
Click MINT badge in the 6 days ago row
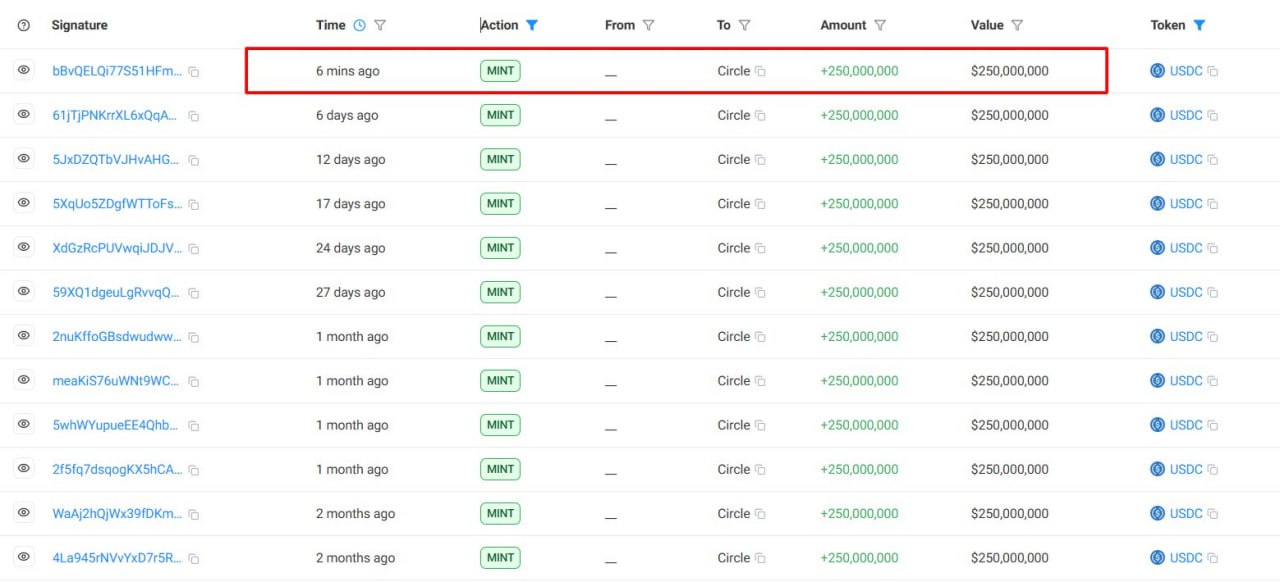click(x=500, y=115)
